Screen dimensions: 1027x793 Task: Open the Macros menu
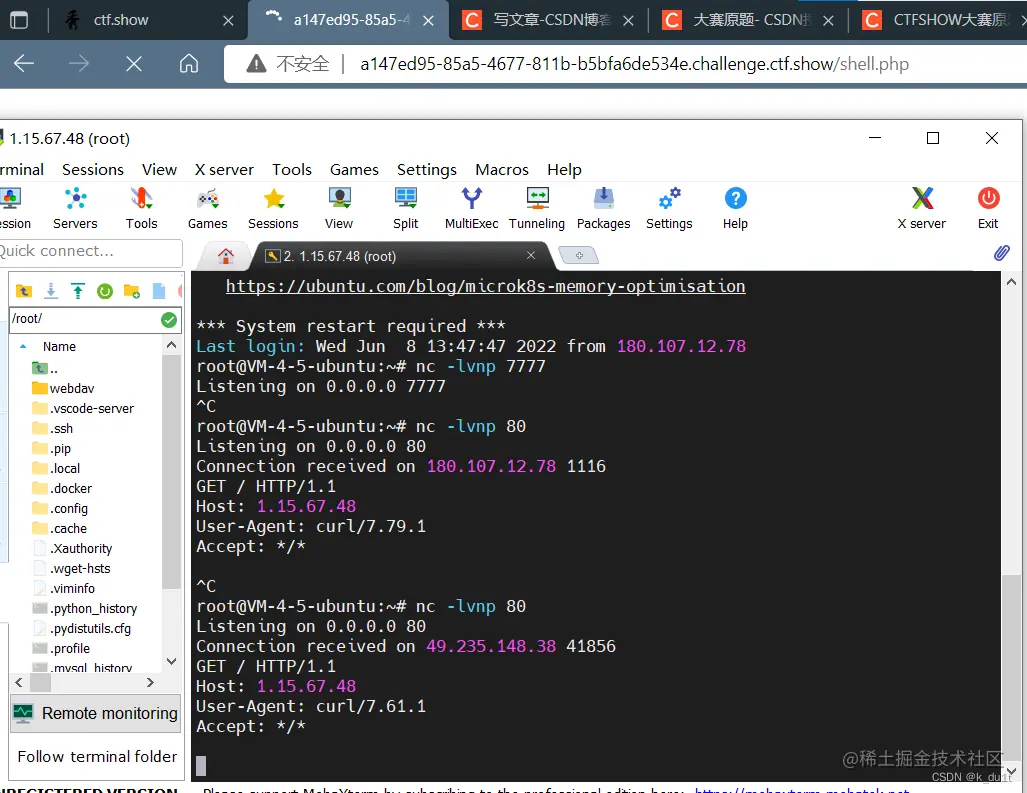click(502, 170)
